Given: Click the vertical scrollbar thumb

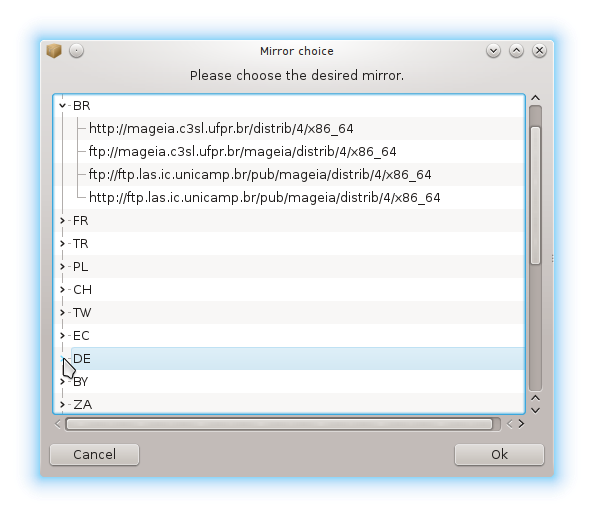Looking at the screenshot, I should pos(535,196).
